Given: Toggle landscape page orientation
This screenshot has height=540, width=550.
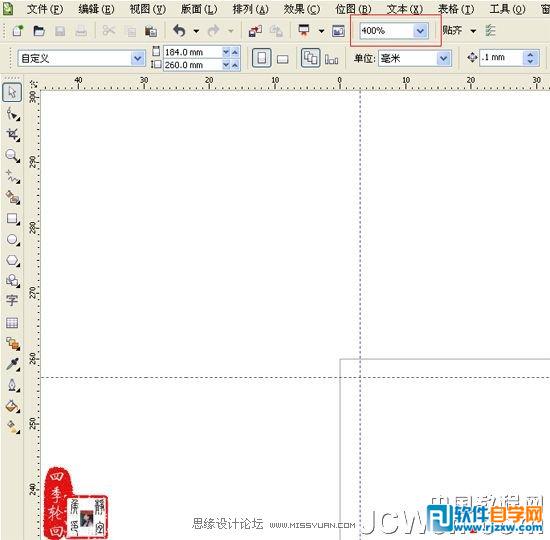Looking at the screenshot, I should [x=282, y=59].
